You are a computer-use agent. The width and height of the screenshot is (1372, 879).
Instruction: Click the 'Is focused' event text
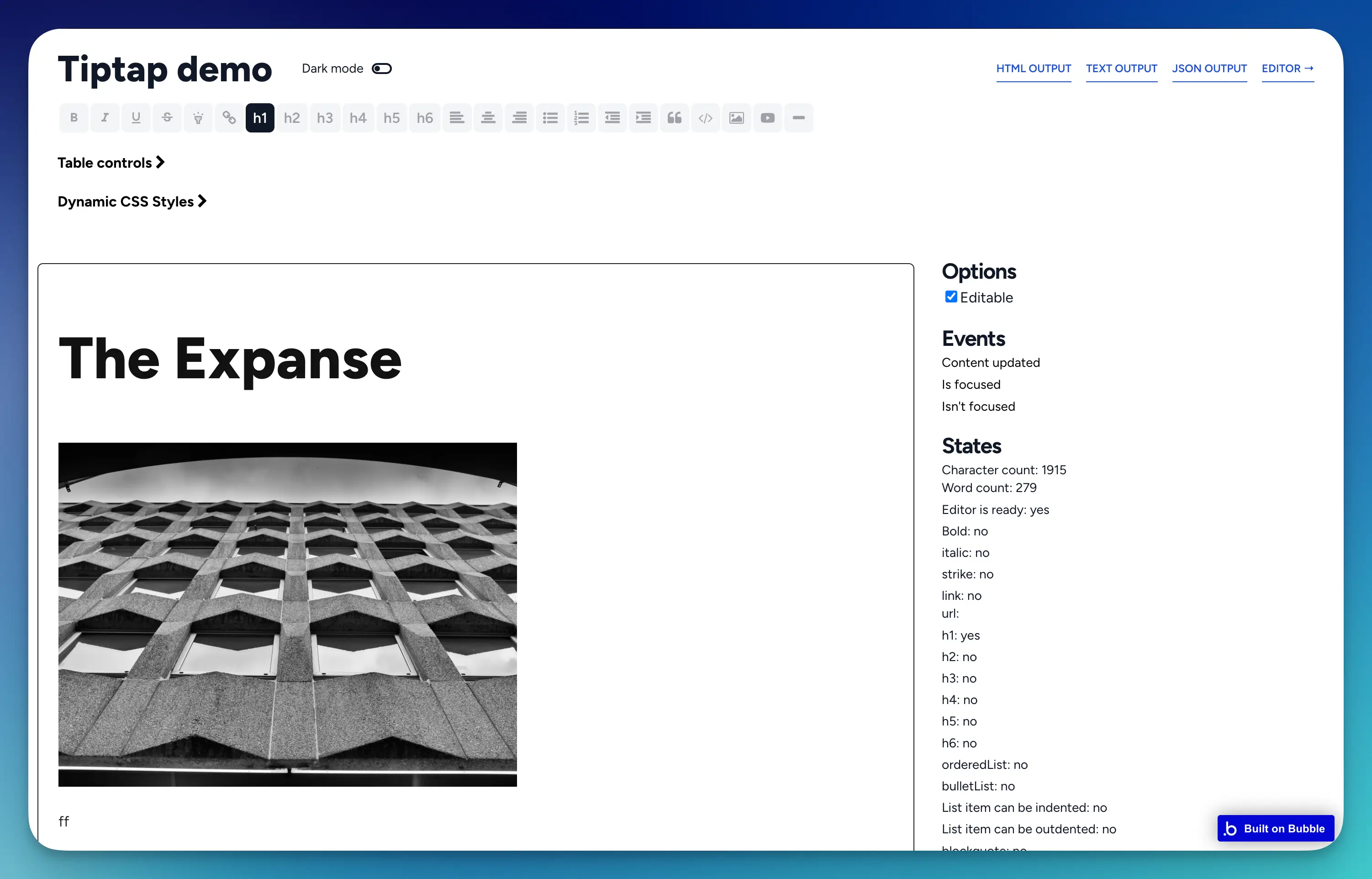(971, 384)
